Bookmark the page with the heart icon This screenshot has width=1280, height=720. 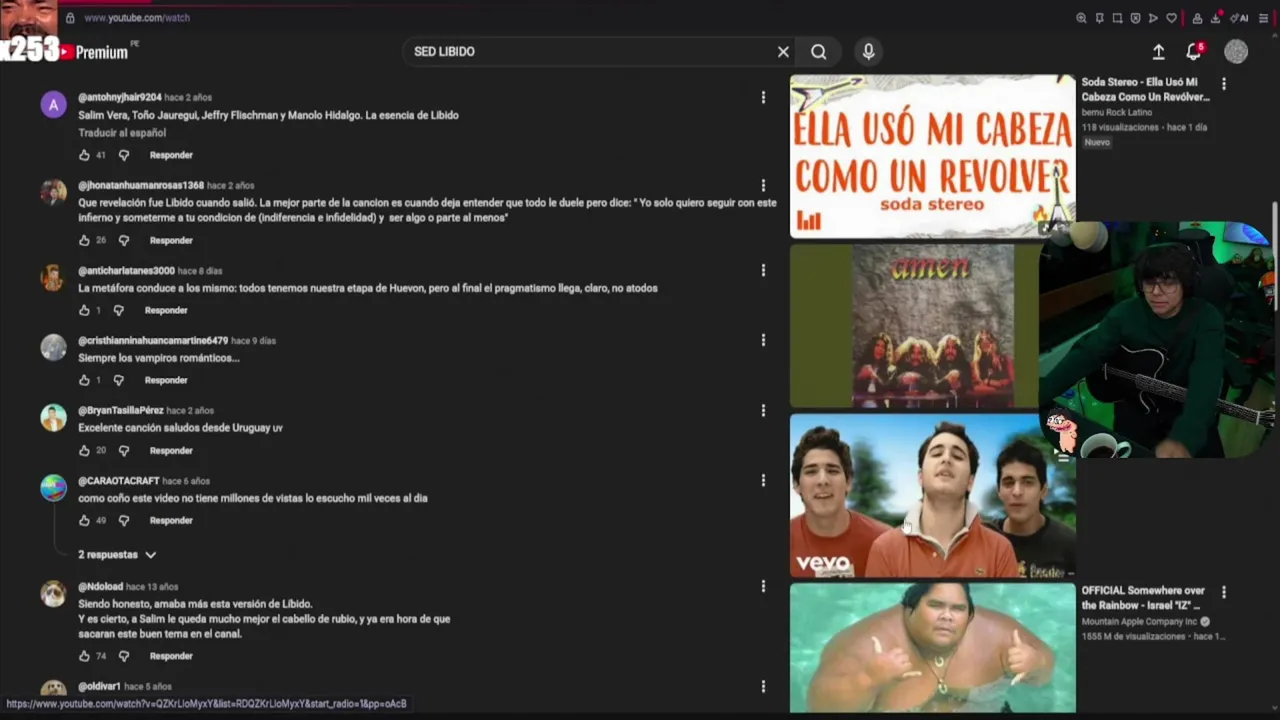(1171, 18)
